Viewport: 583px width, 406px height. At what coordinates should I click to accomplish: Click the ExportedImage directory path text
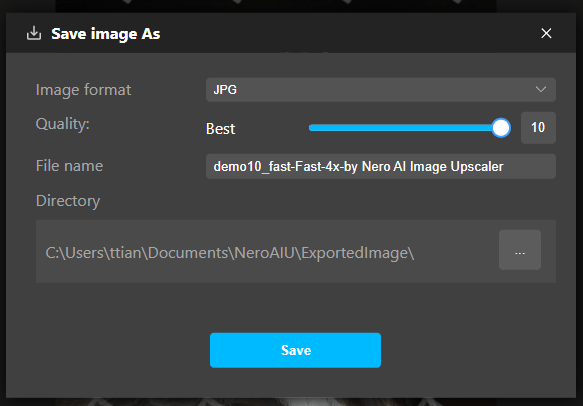(x=229, y=253)
